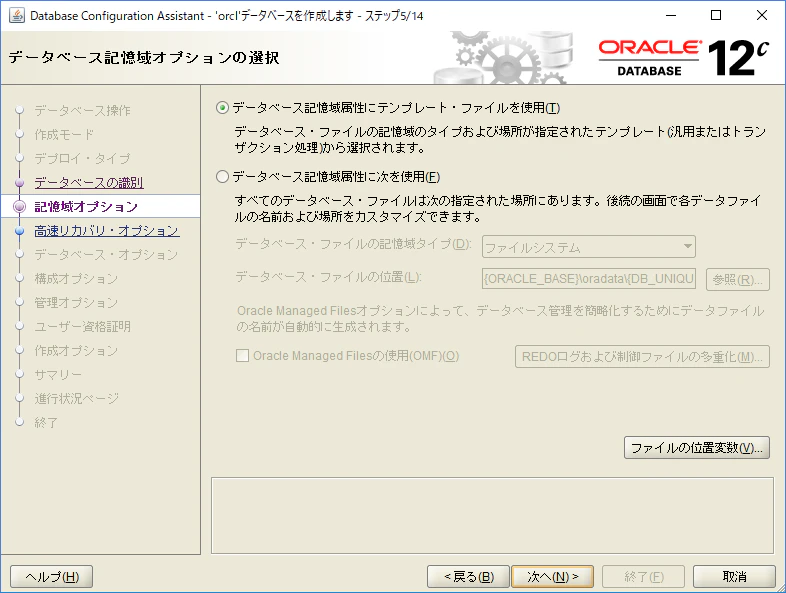Viewport: 786px width, 593px height.
Task: Click the 'データベース記憶域オプションの選択' heading
Action: coord(144,58)
